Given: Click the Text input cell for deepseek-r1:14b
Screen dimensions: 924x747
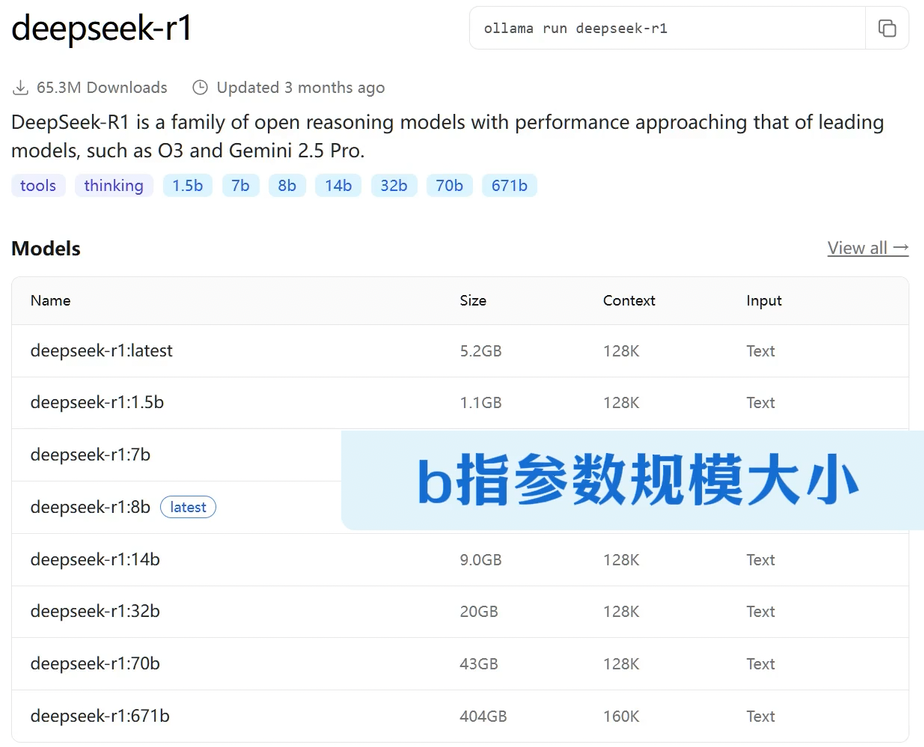Looking at the screenshot, I should click(761, 560).
